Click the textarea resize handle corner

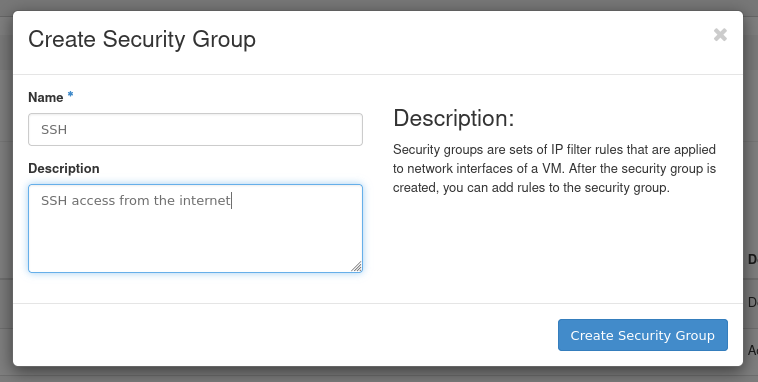pos(356,266)
